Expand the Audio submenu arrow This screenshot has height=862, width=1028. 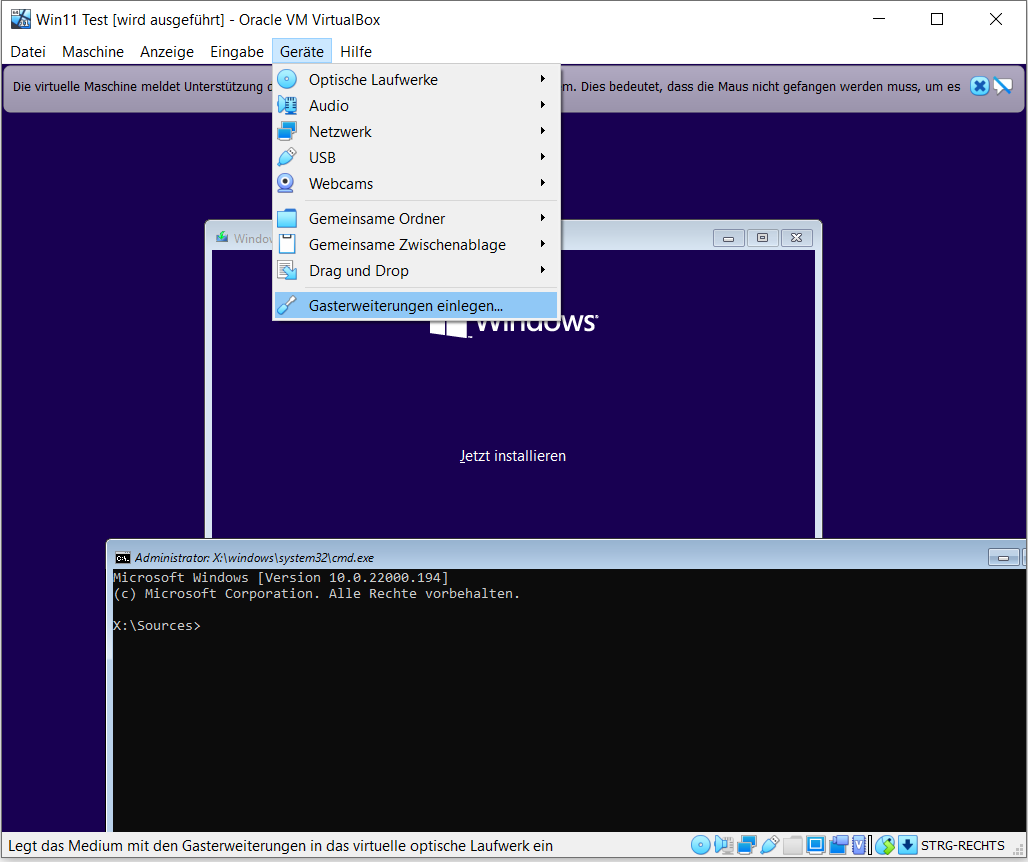[x=543, y=105]
